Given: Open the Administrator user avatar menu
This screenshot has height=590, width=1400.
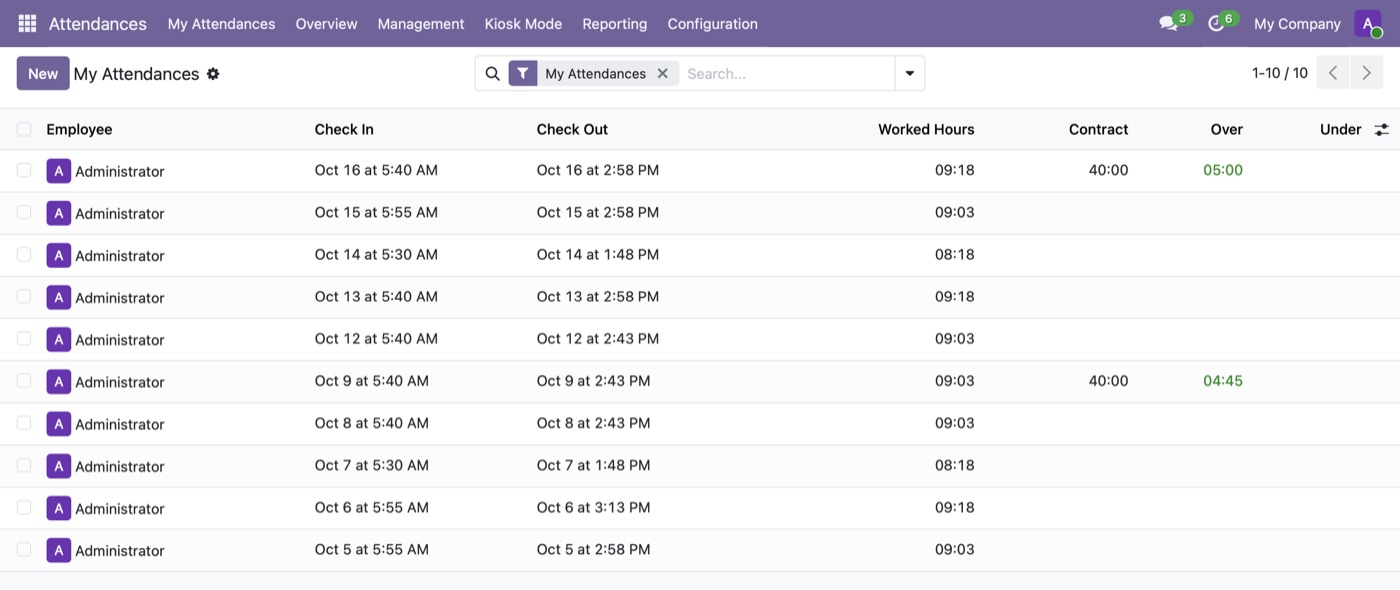Looking at the screenshot, I should [1368, 23].
